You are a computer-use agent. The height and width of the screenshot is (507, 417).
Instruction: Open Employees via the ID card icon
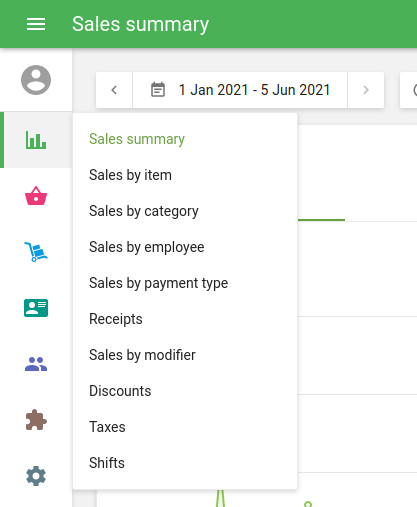[x=36, y=308]
